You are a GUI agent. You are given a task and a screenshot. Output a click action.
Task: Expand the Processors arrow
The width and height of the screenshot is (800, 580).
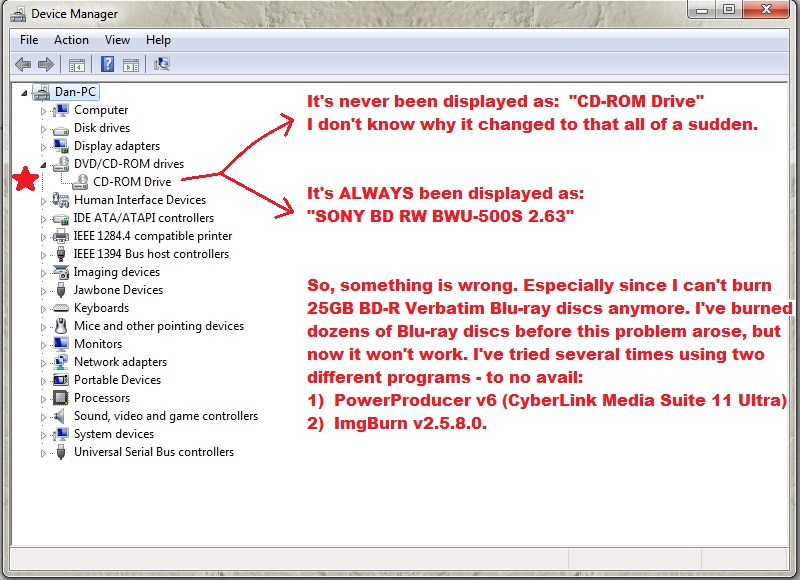[43, 399]
